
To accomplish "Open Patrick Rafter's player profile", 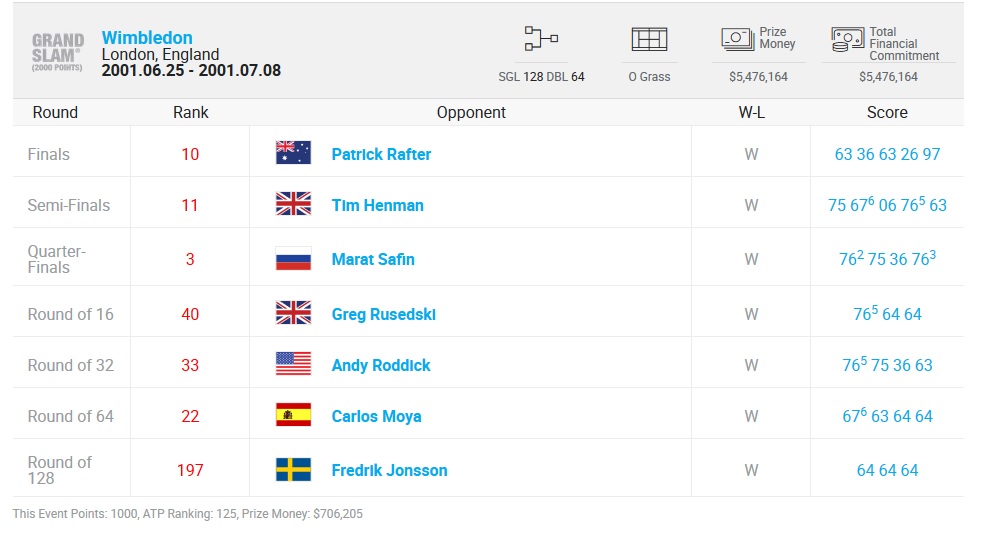I will point(381,154).
